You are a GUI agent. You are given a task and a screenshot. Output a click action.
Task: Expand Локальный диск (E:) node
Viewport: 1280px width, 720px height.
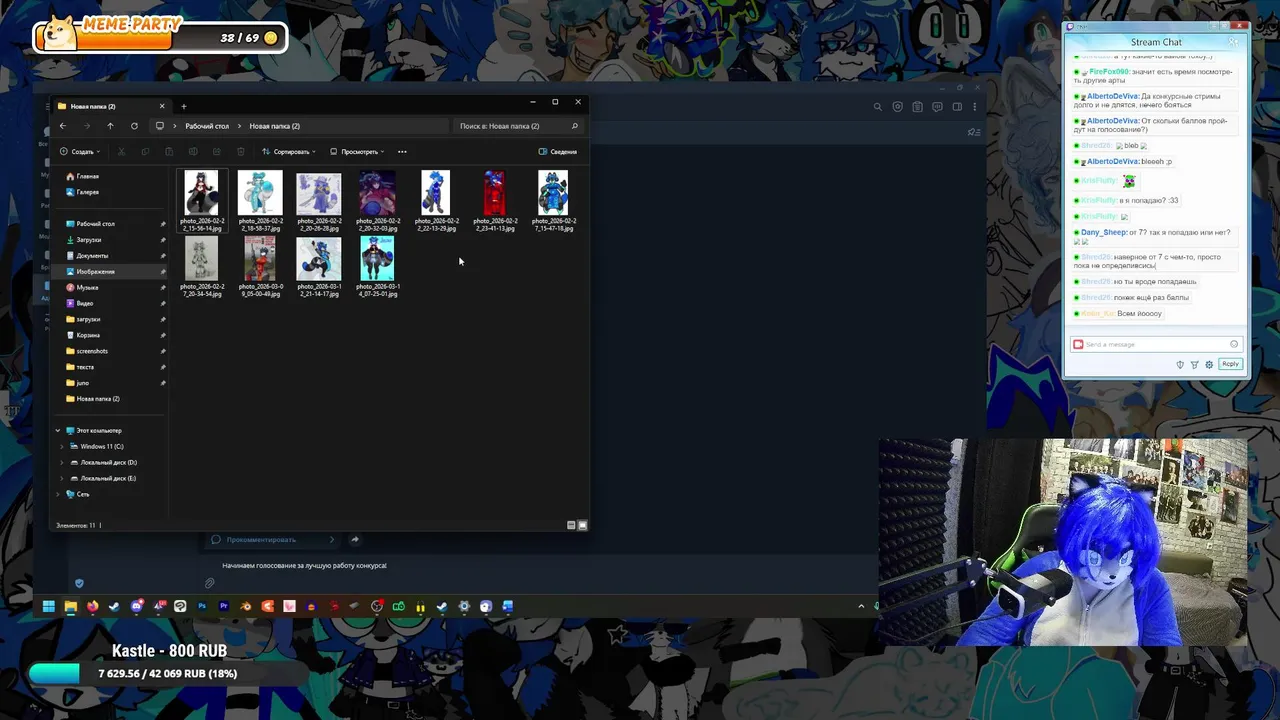pyautogui.click(x=62, y=478)
